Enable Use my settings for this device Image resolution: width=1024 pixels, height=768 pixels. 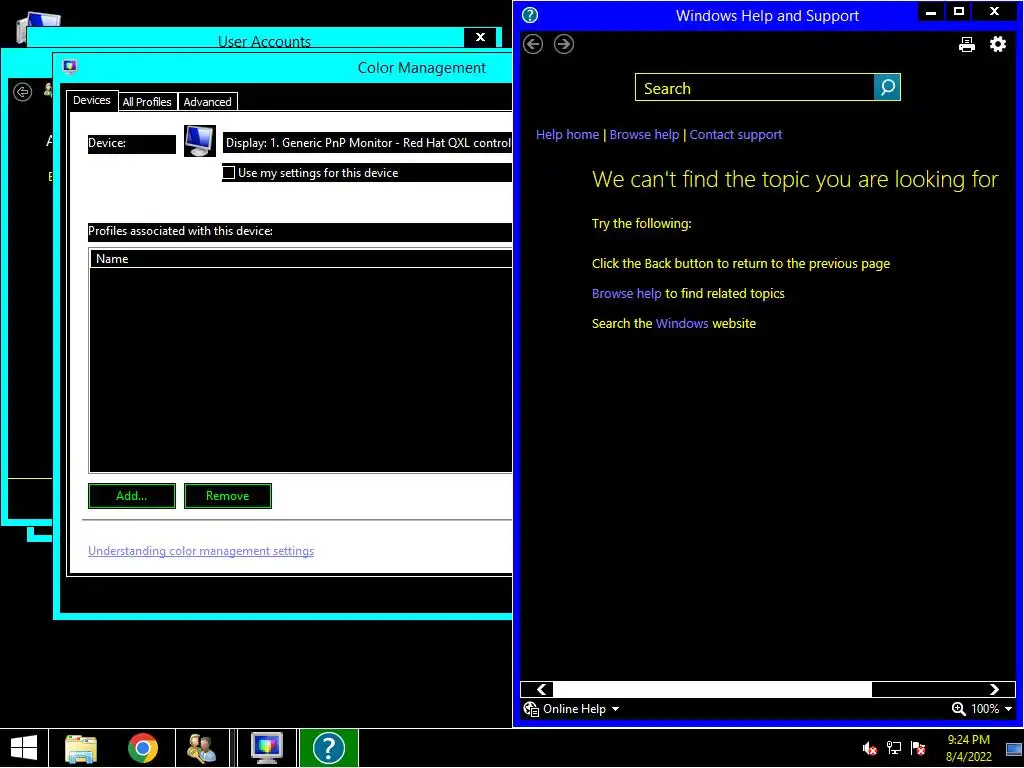coord(229,173)
